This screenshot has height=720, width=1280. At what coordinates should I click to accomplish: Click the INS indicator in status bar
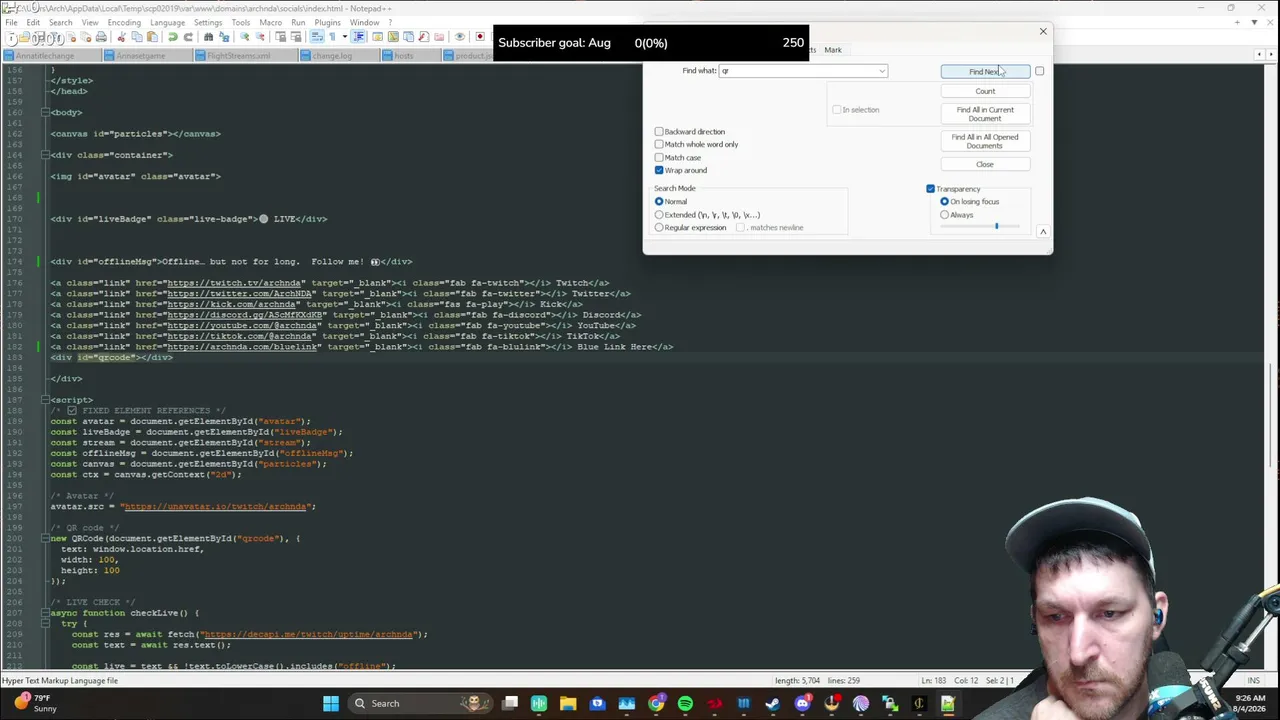click(x=1253, y=681)
